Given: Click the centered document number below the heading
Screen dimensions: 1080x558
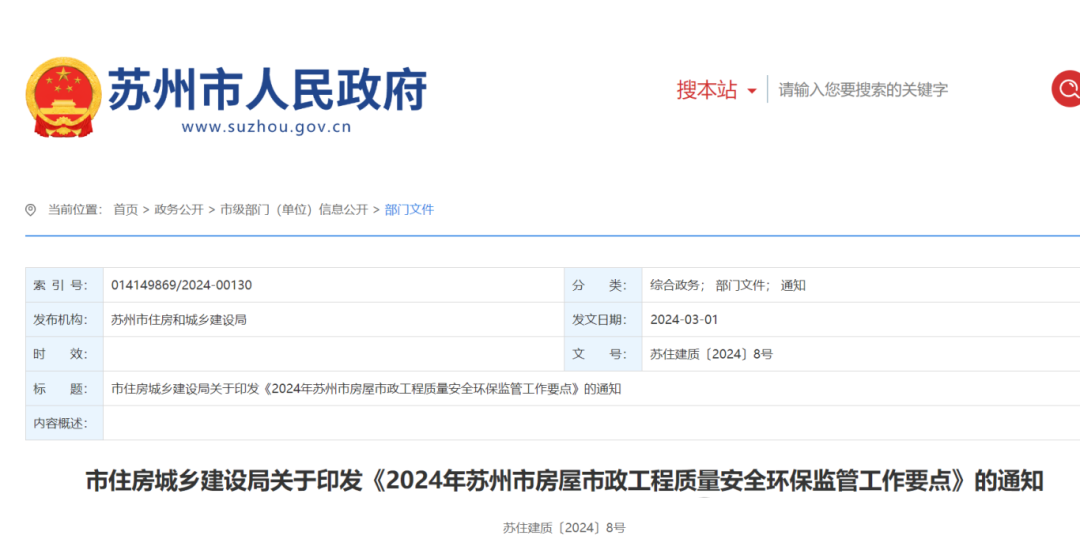Looking at the screenshot, I should click(x=564, y=527).
